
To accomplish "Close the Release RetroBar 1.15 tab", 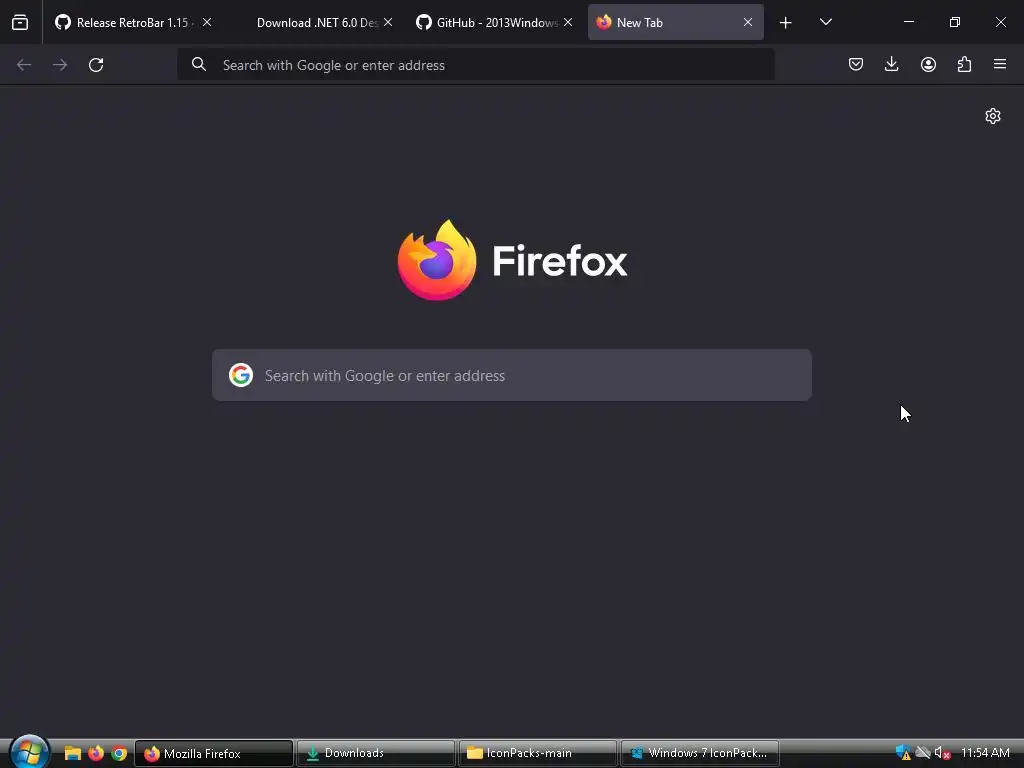I will pyautogui.click(x=206, y=22).
